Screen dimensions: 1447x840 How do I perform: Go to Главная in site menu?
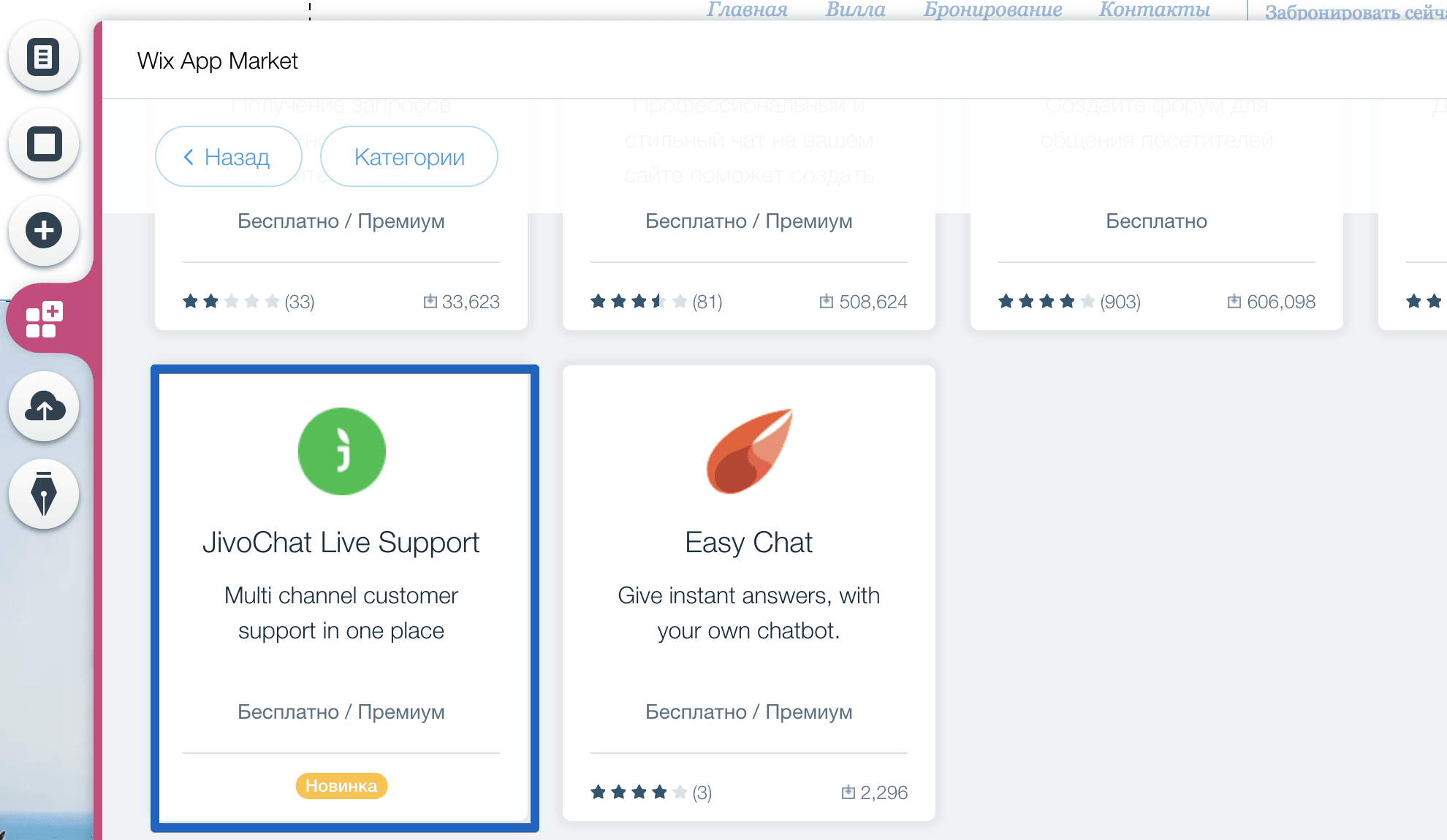pyautogui.click(x=746, y=9)
